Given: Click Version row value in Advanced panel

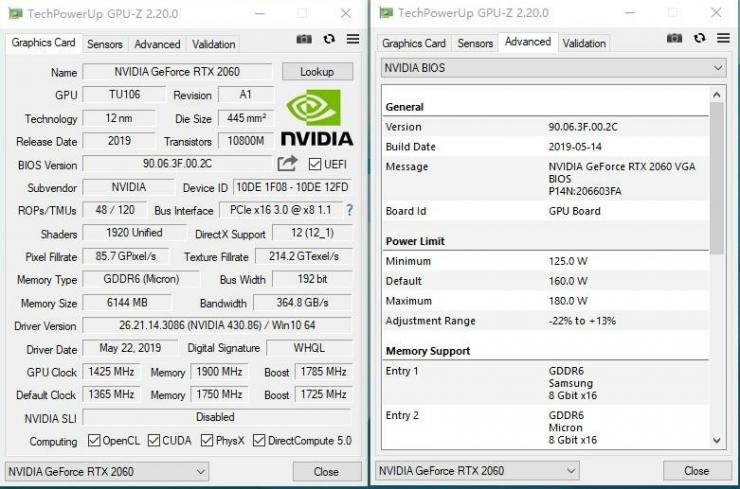Looking at the screenshot, I should click(583, 127).
